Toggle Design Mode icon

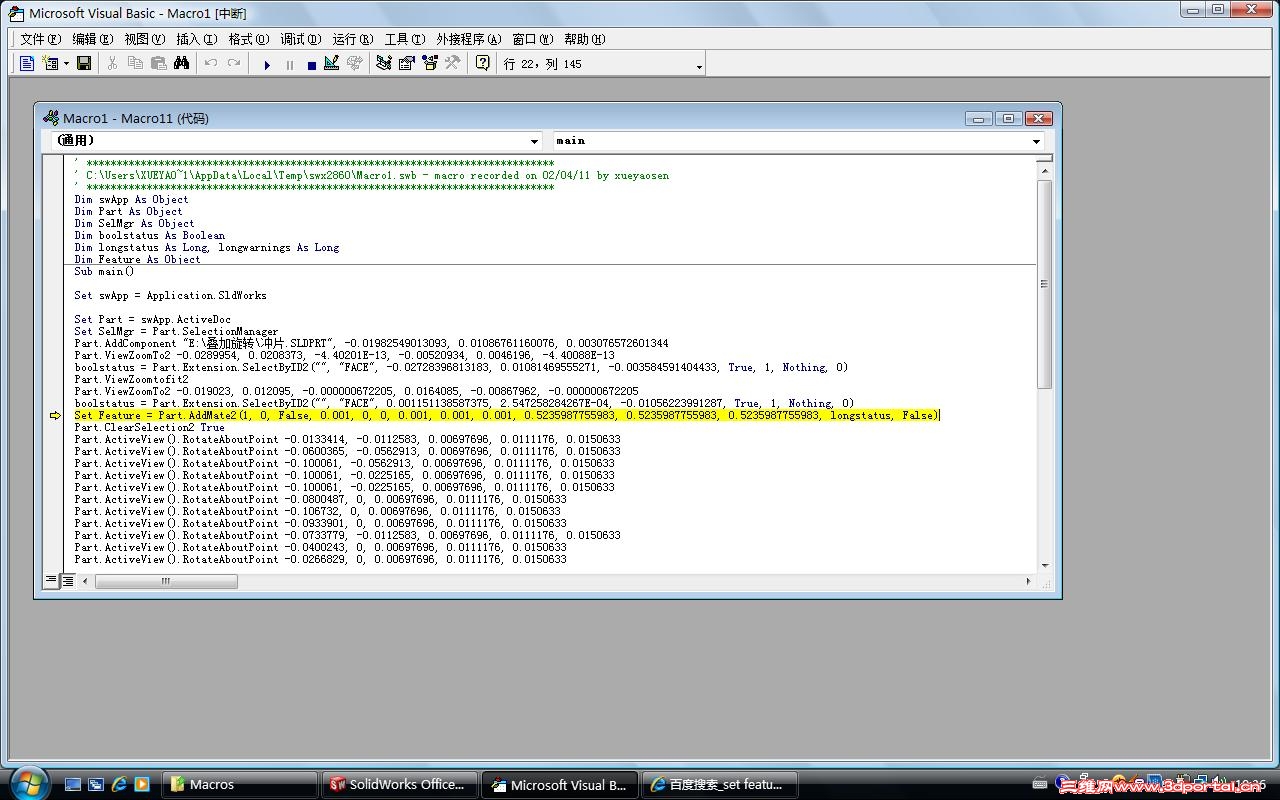[x=331, y=63]
